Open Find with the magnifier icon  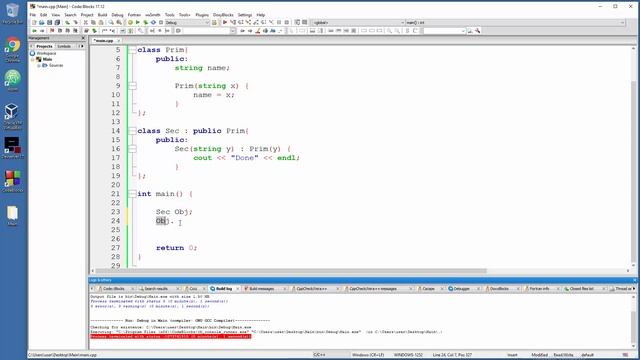coord(111,22)
